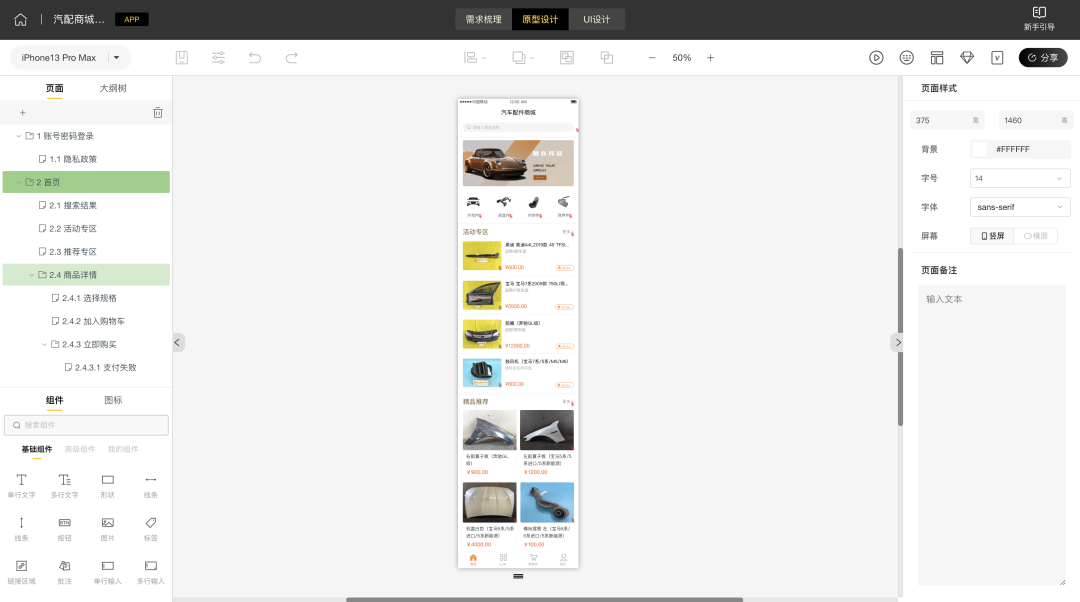Pick the 形状 shape component
The width and height of the screenshot is (1080, 602).
click(x=107, y=486)
